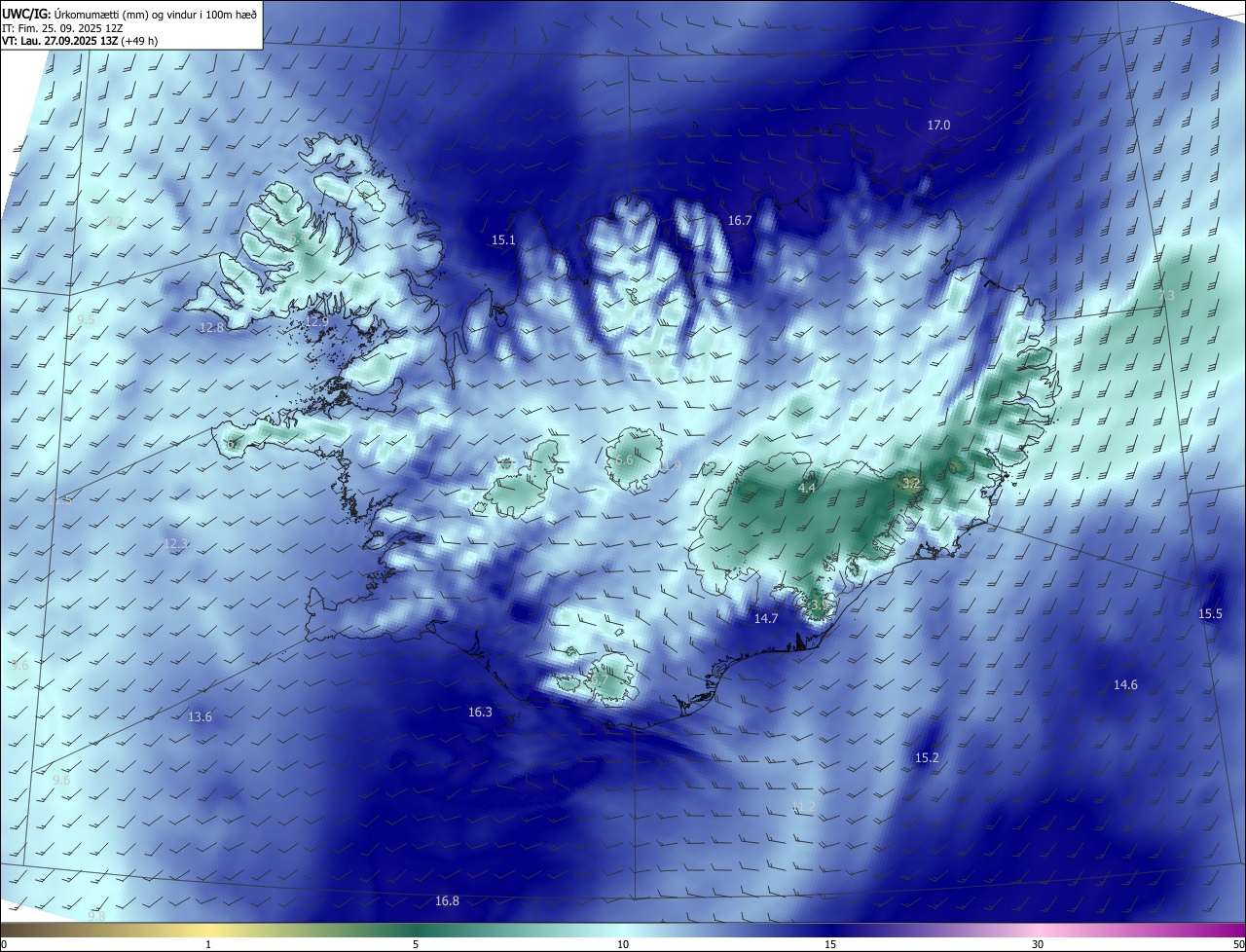This screenshot has height=952, width=1246.
Task: Click the color scale tick labeled 30
Action: [1038, 944]
